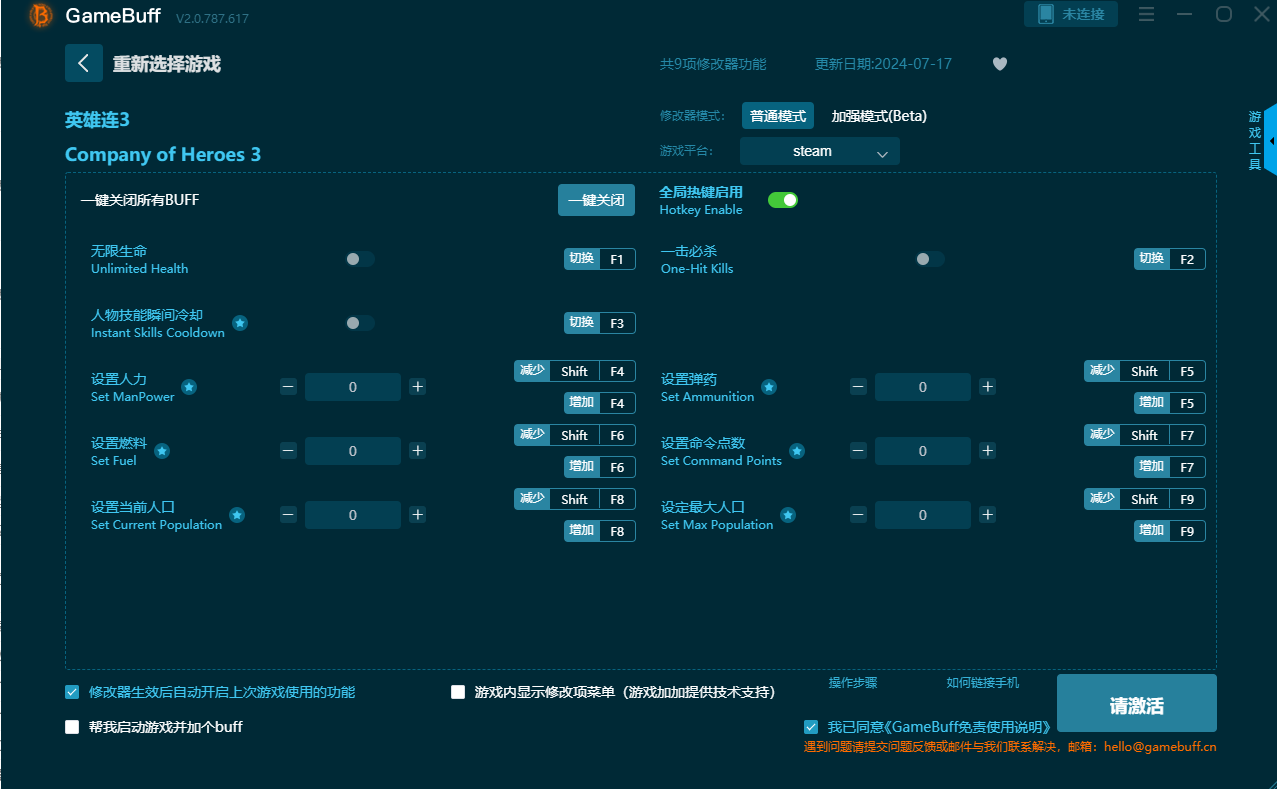Increase Set Current Population with plus icon
1277x789 pixels.
(418, 515)
